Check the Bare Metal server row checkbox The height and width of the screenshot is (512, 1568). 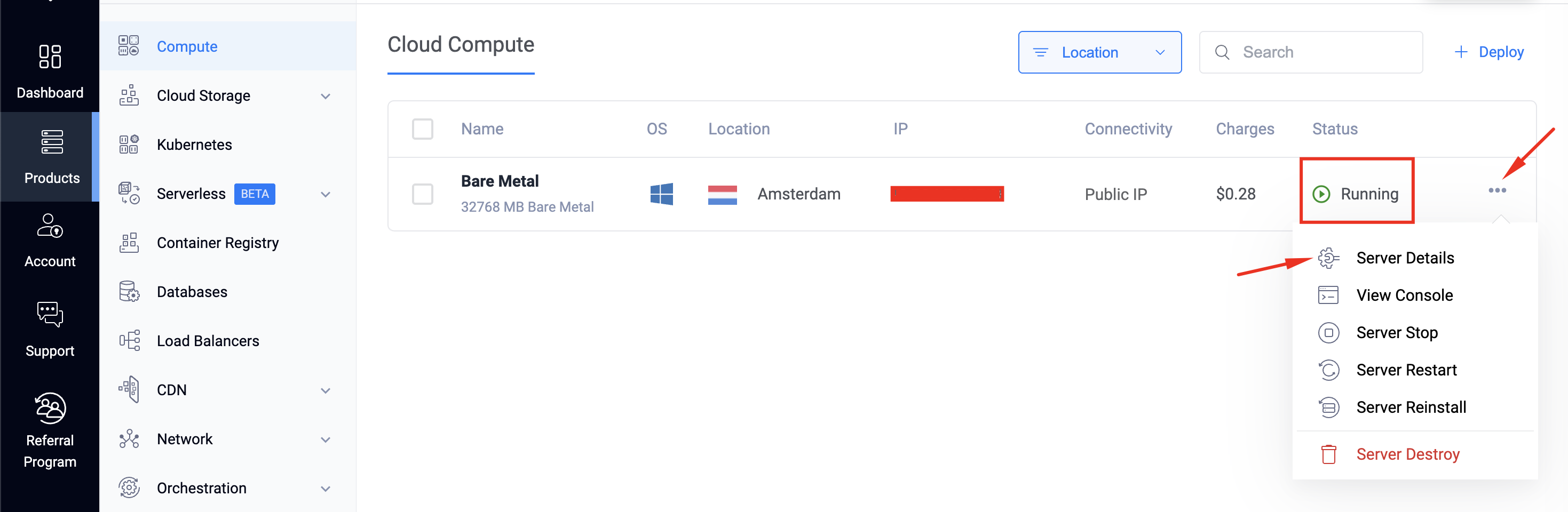(x=423, y=194)
